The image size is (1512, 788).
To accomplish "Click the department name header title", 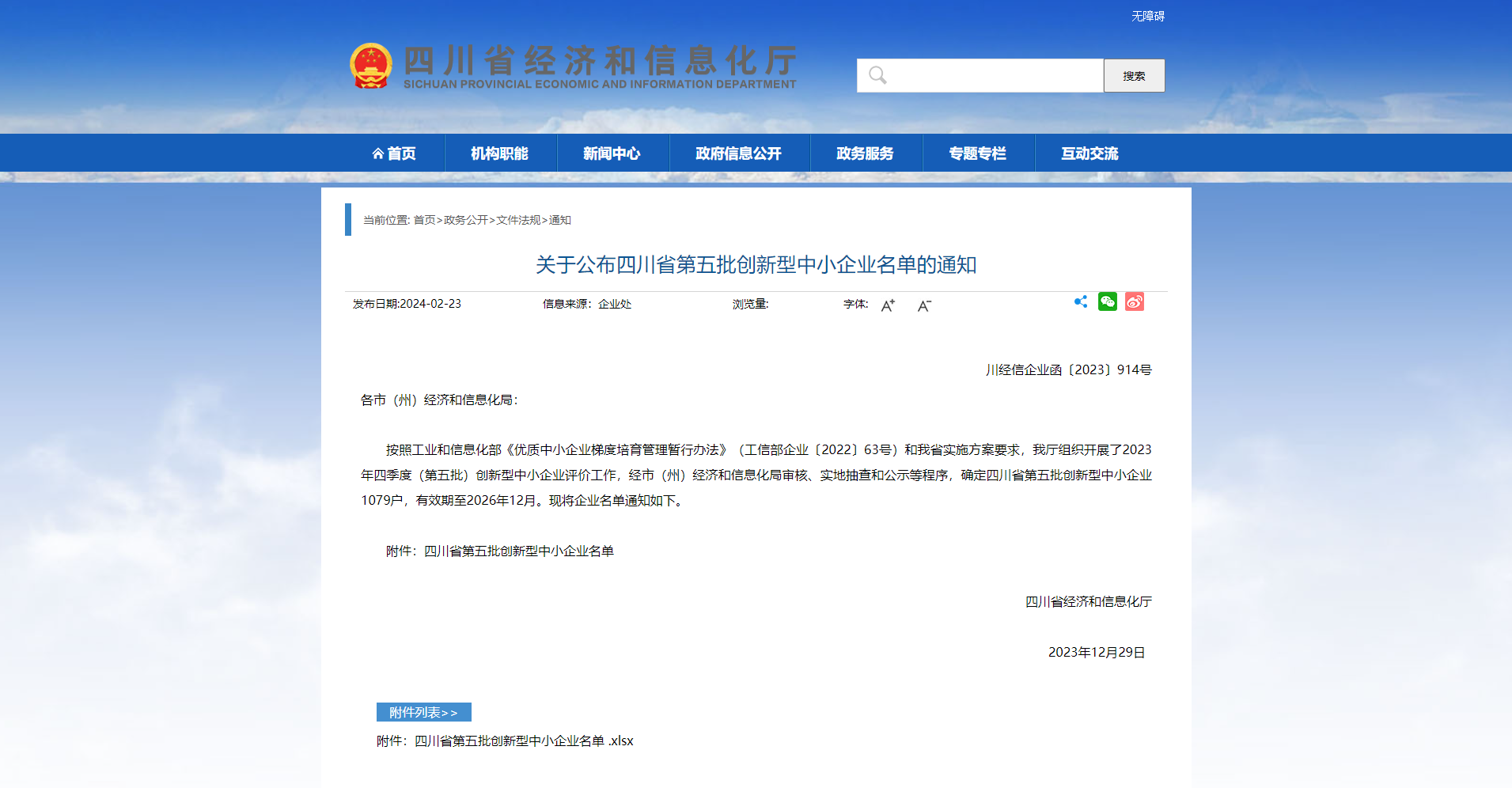I will (x=601, y=66).
